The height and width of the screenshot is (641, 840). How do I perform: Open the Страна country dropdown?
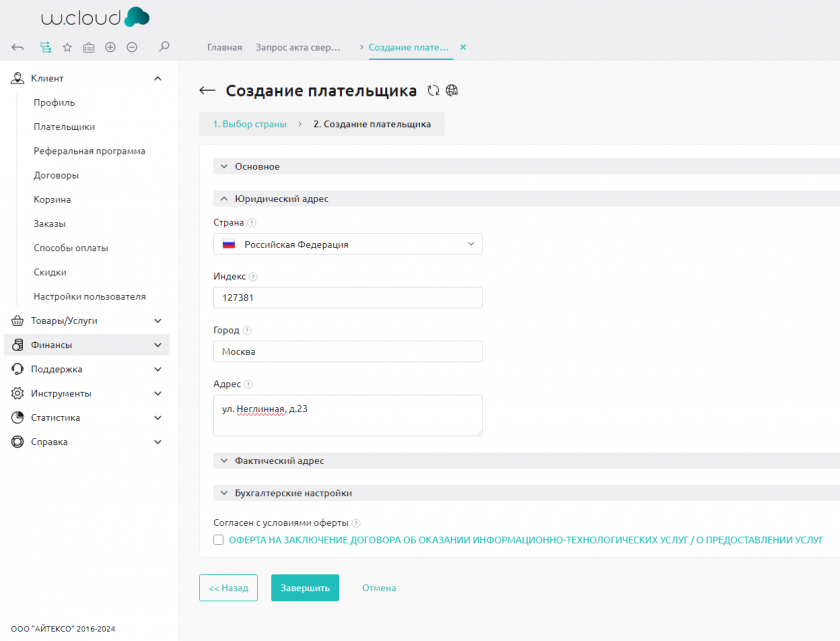coord(348,244)
